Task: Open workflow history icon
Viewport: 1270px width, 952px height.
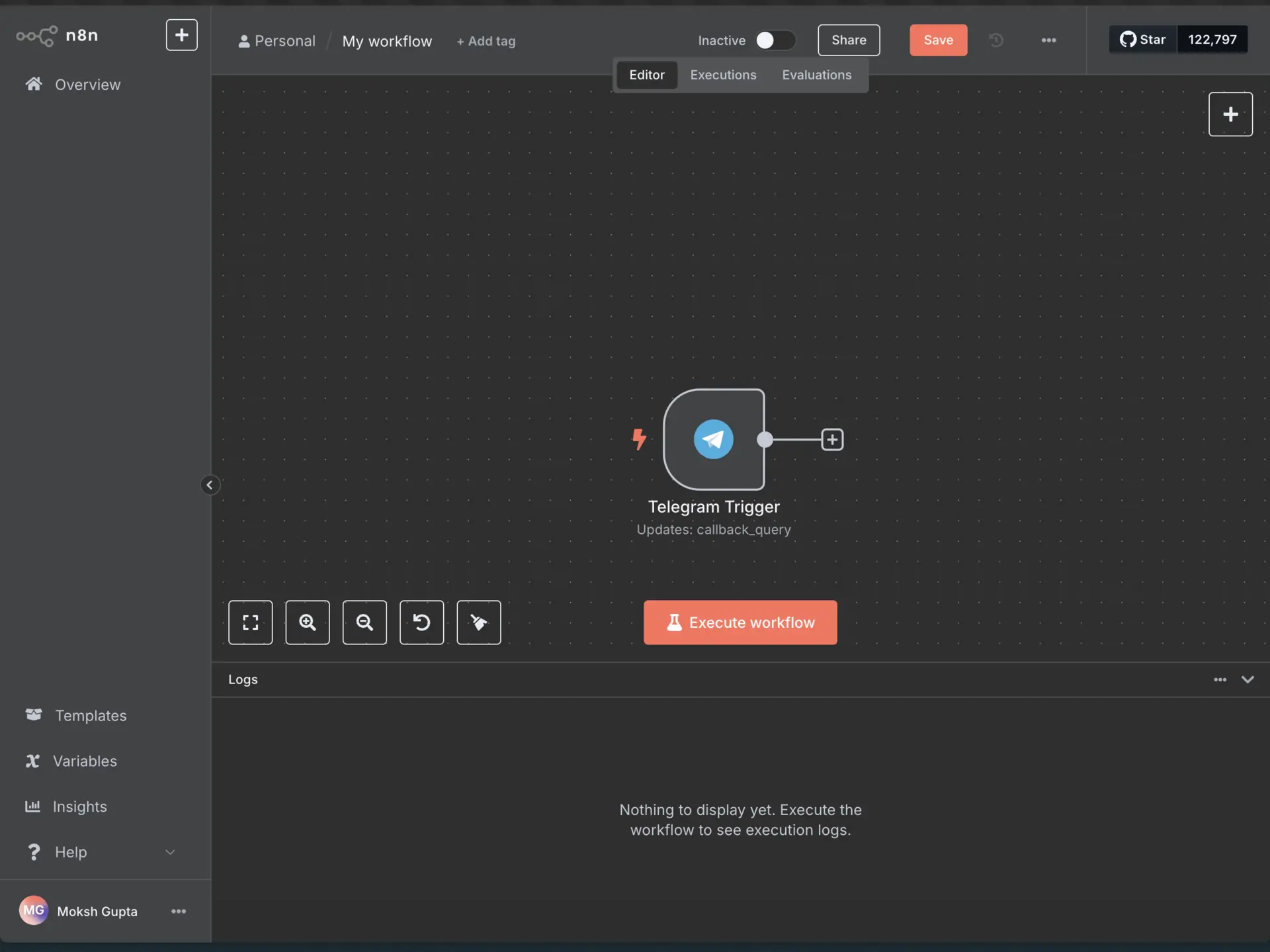Action: pyautogui.click(x=996, y=40)
